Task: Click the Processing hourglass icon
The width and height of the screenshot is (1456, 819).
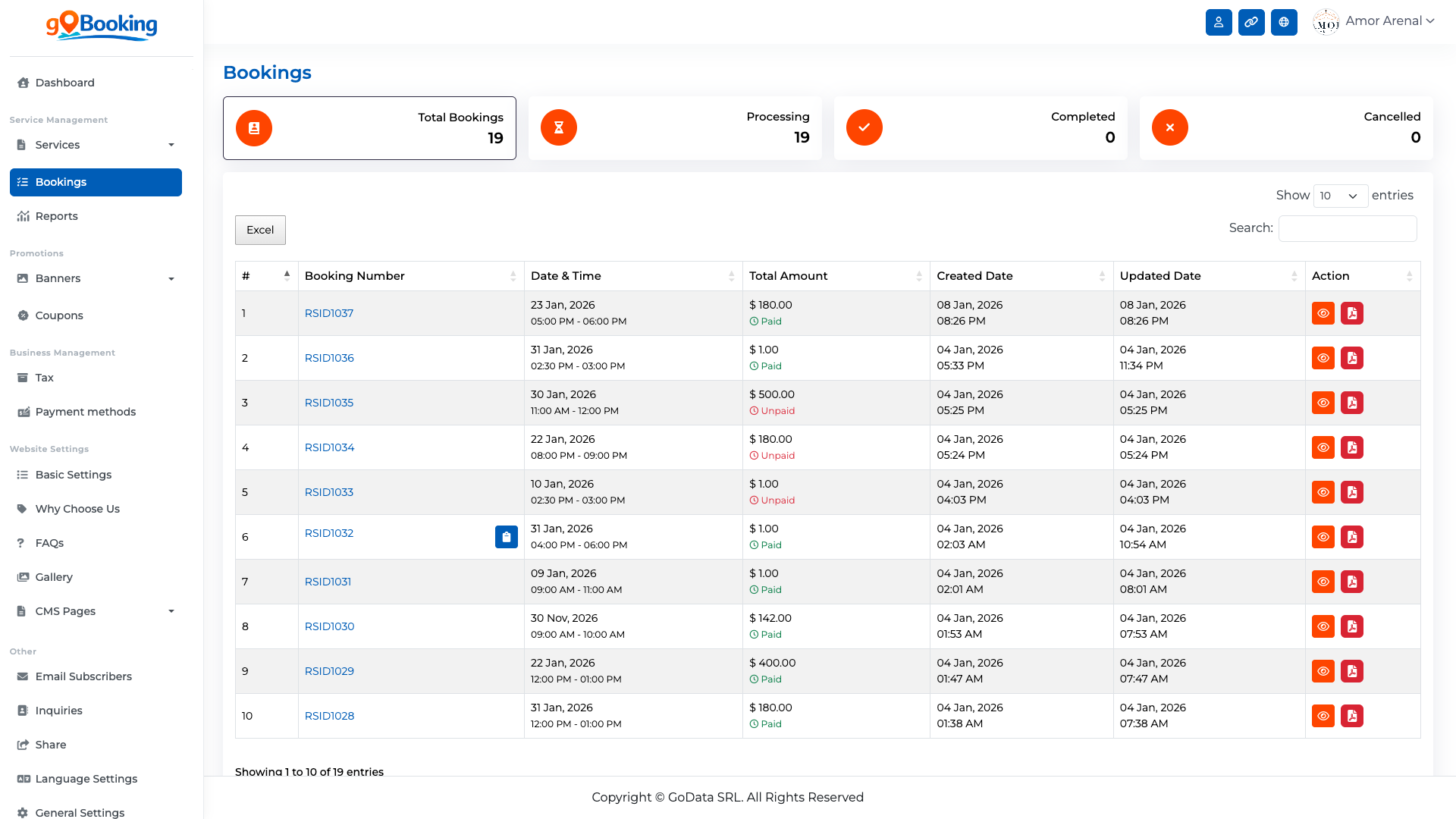Action: 559,127
